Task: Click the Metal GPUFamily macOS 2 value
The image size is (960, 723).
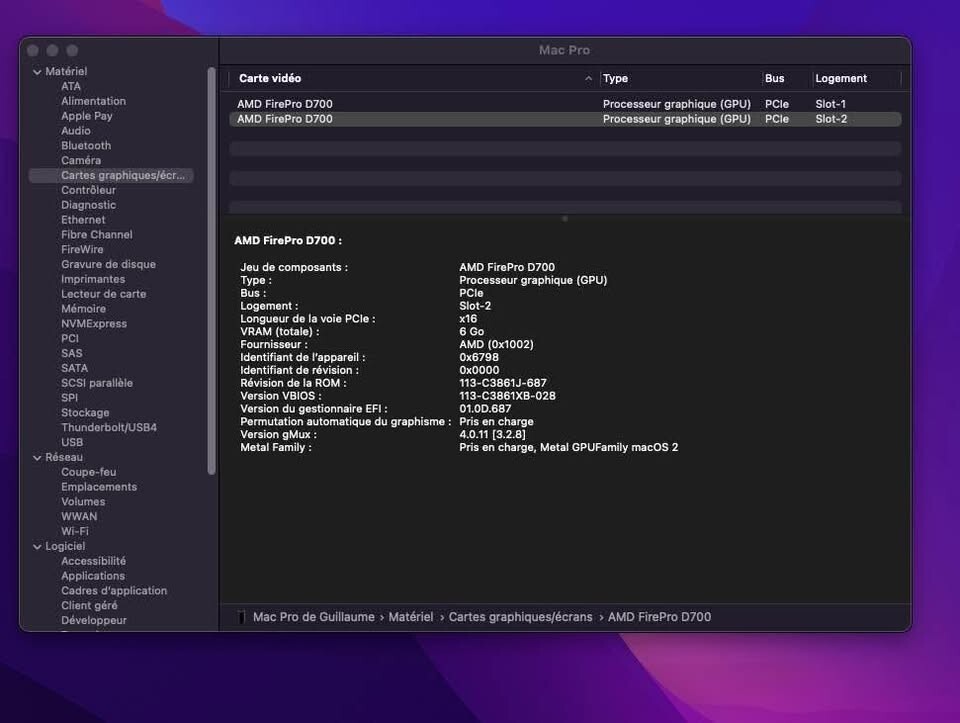Action: tap(569, 447)
